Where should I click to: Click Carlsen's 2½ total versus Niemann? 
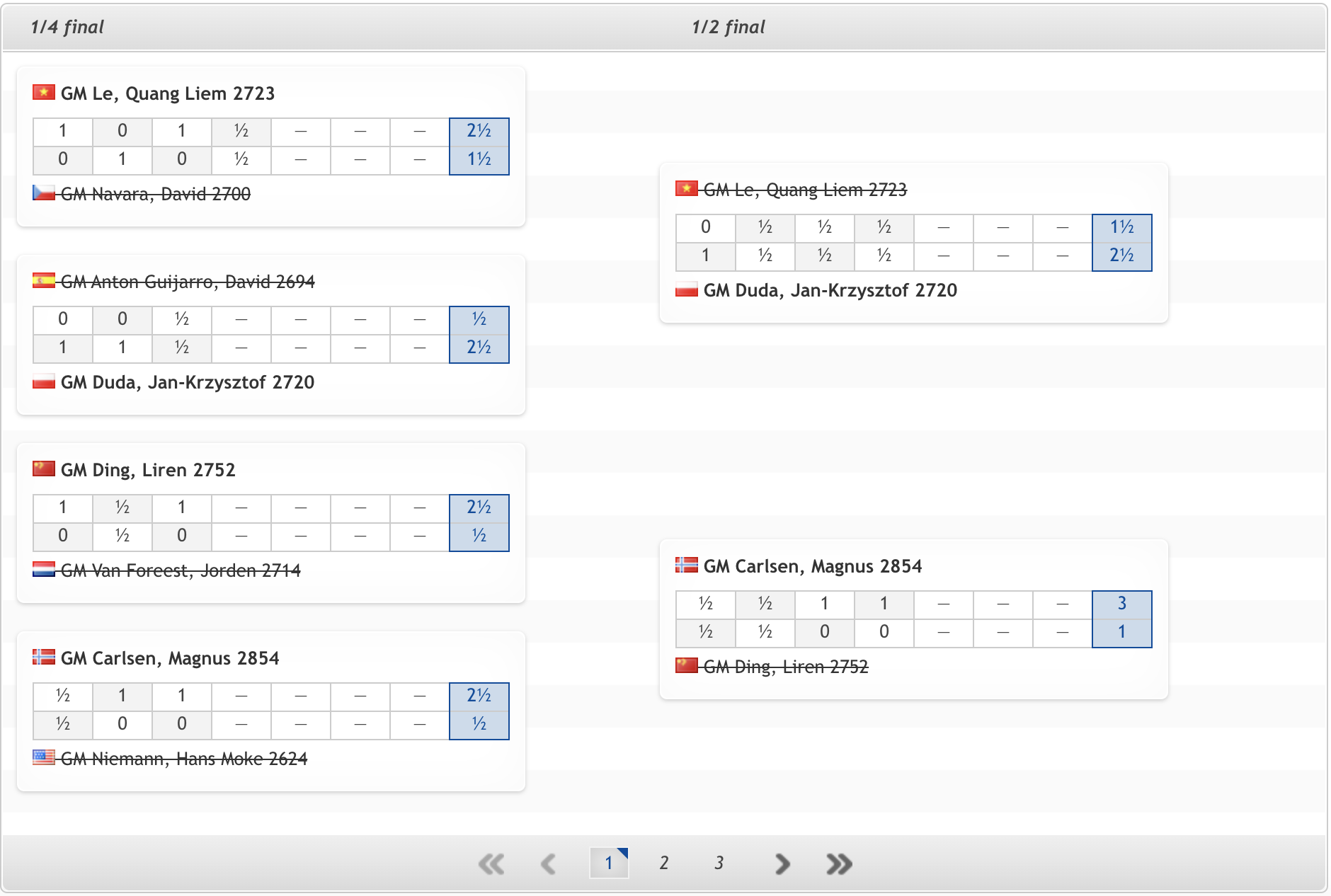coord(479,696)
